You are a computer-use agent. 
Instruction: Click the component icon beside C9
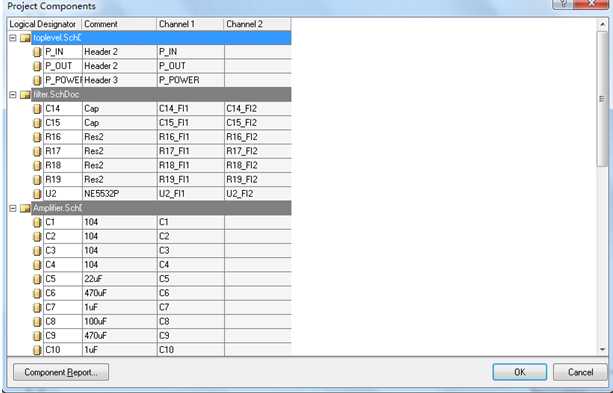click(37, 336)
